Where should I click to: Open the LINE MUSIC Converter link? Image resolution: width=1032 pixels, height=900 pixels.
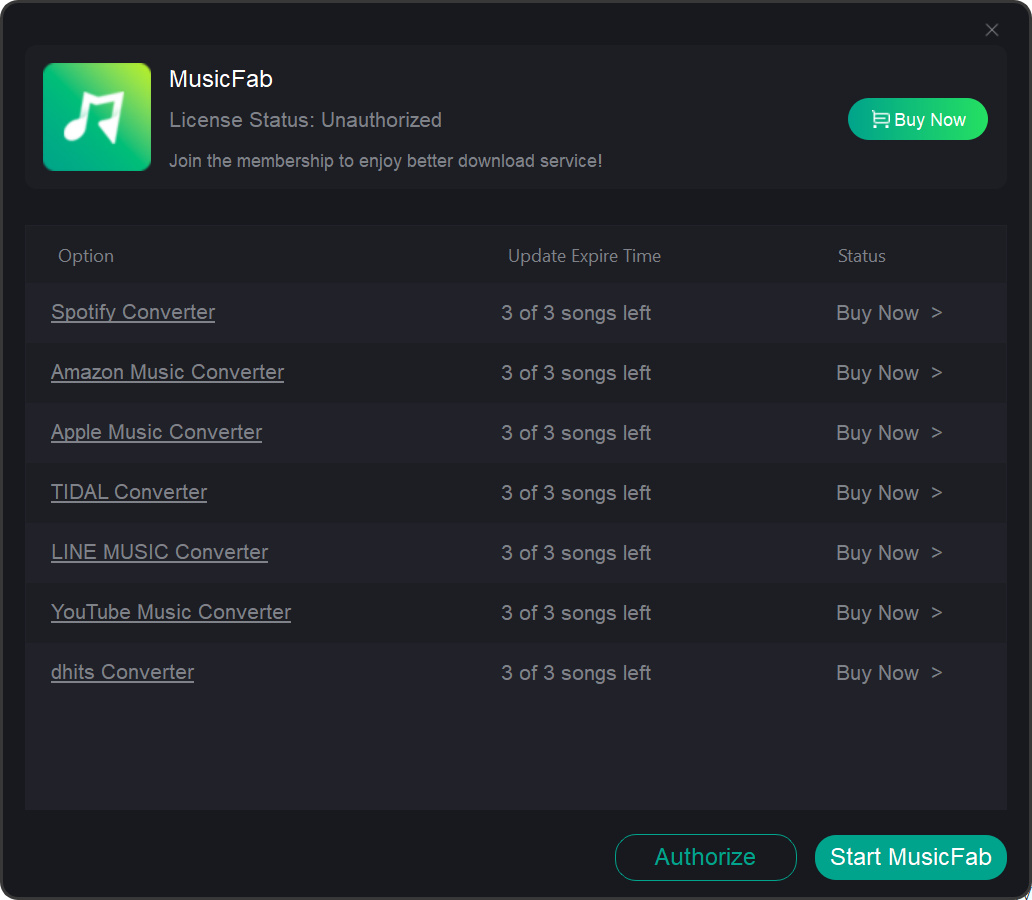(159, 552)
